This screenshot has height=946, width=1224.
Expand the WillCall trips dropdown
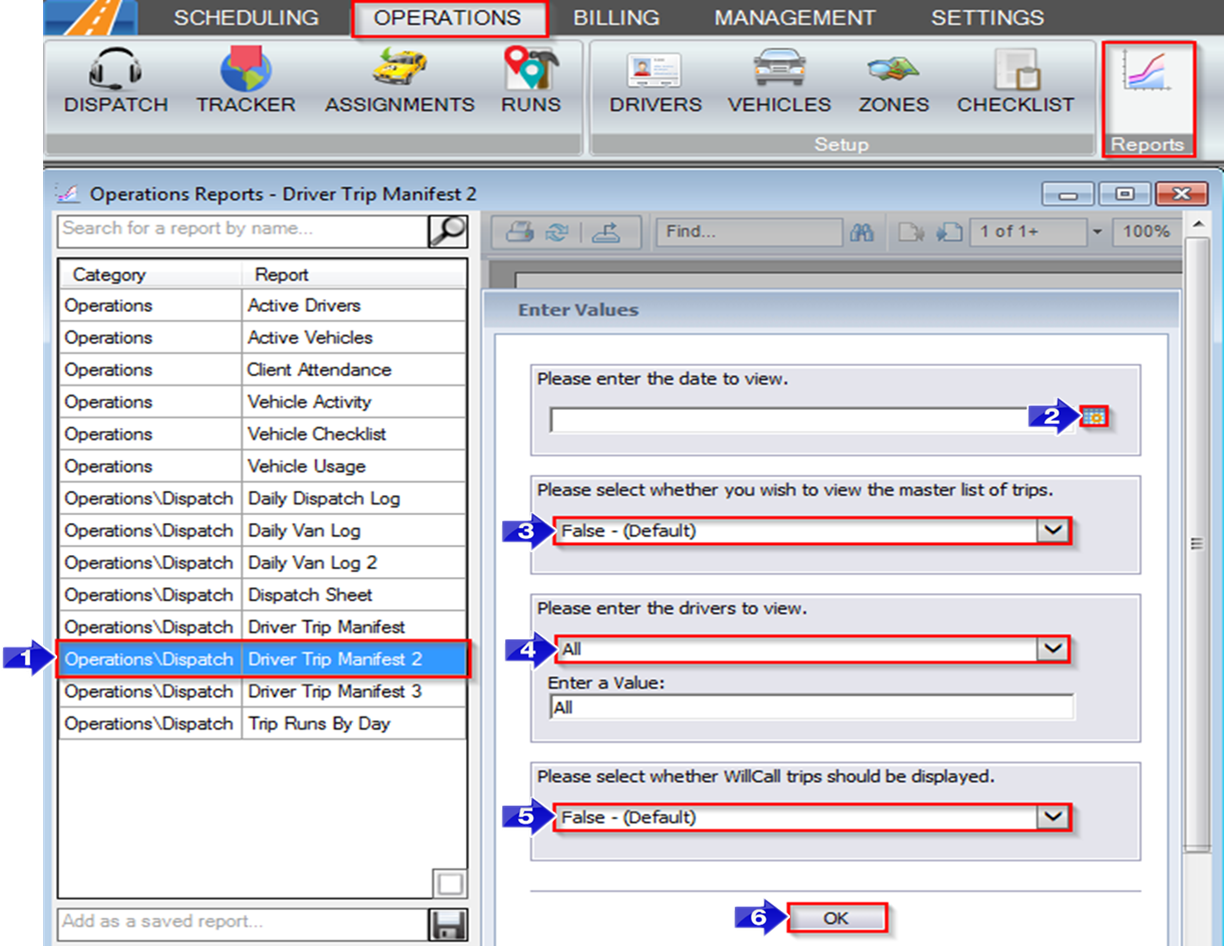point(1052,817)
